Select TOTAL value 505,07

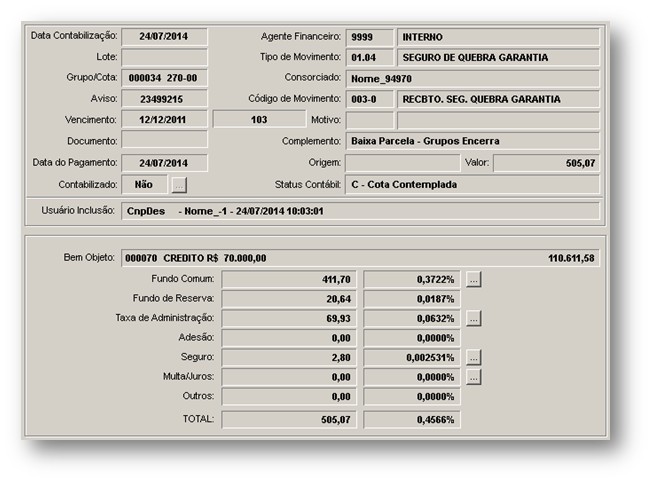289,420
